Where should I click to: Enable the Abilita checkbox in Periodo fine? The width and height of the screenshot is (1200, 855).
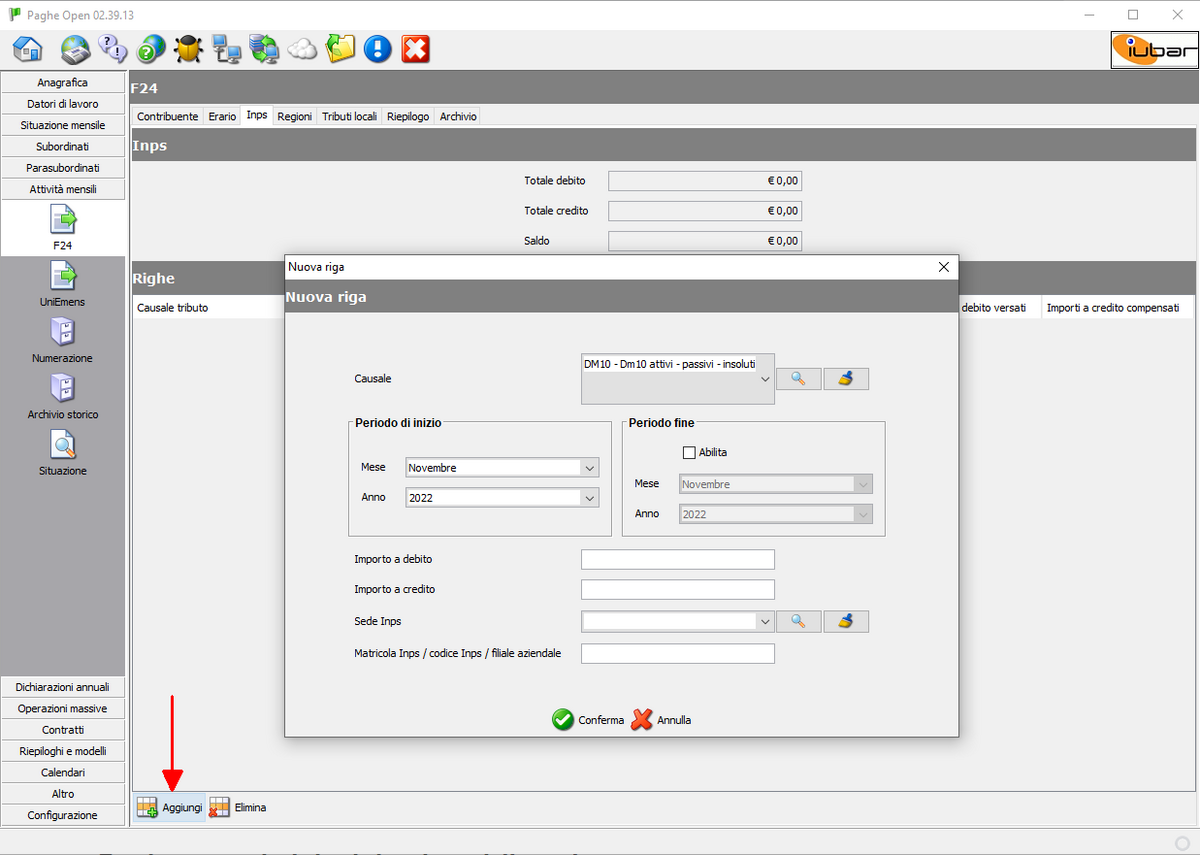click(689, 452)
